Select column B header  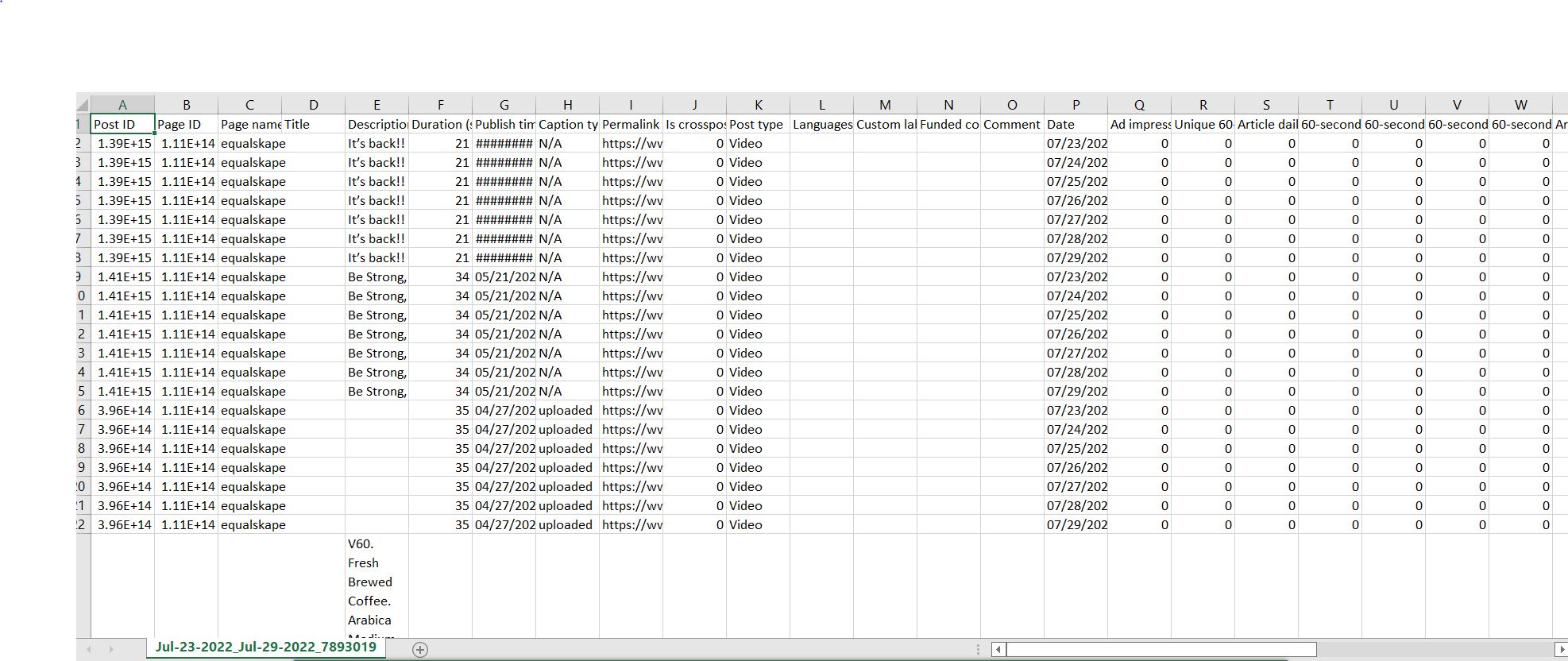click(x=186, y=105)
